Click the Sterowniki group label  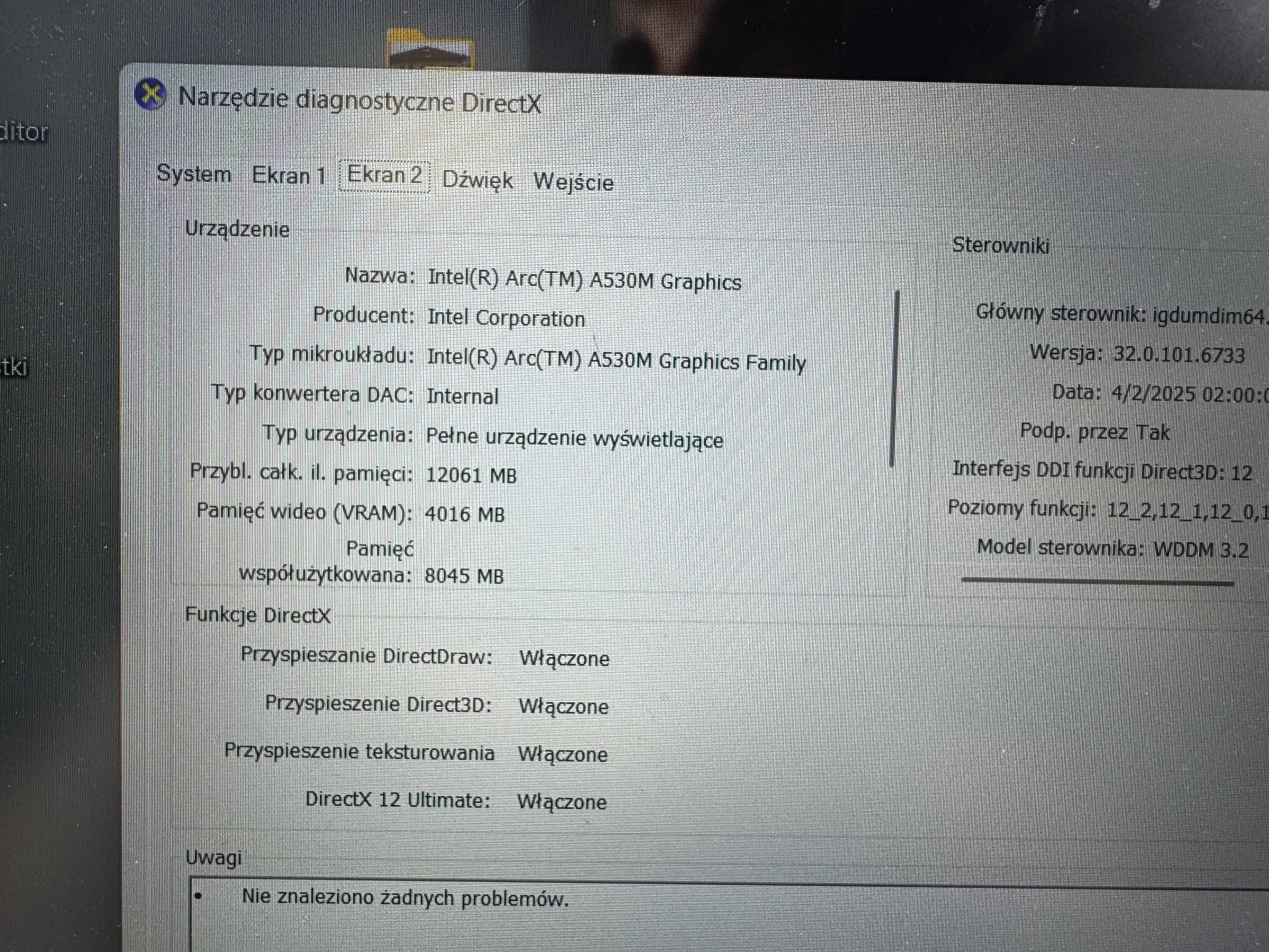pos(1001,245)
